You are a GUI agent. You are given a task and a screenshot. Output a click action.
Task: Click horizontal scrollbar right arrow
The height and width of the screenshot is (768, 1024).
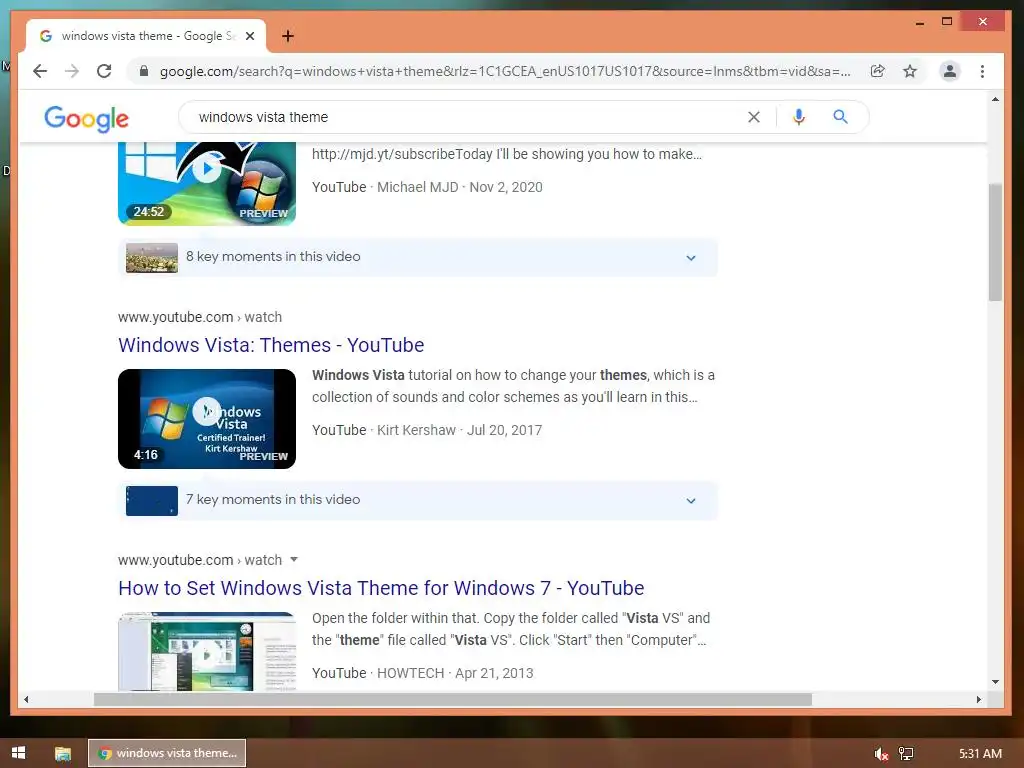978,699
